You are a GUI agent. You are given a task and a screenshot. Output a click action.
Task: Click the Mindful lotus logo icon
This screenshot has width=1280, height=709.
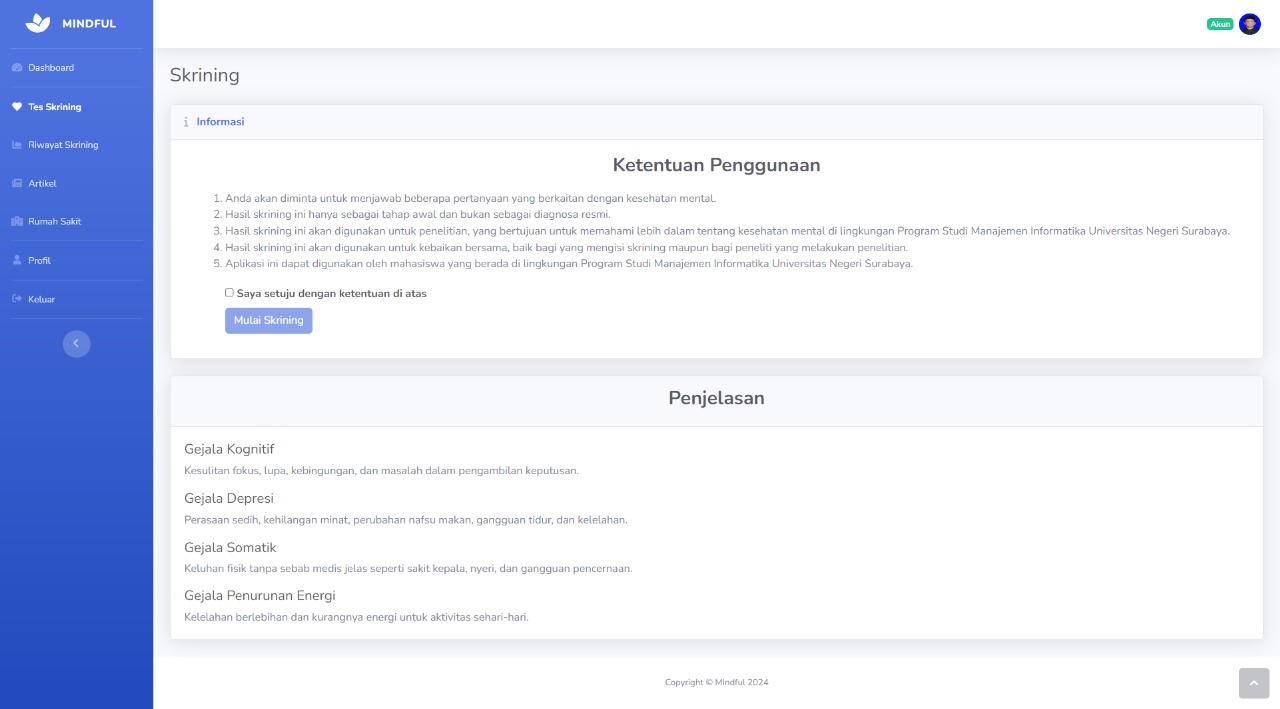pyautogui.click(x=37, y=23)
